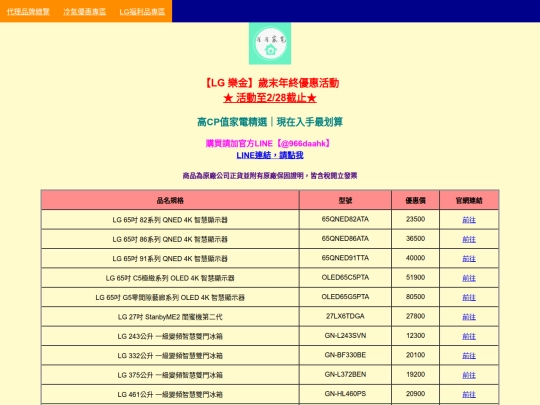Viewport: 540px width, 405px height.
Task: Click the store logo house icon
Action: coord(270,44)
